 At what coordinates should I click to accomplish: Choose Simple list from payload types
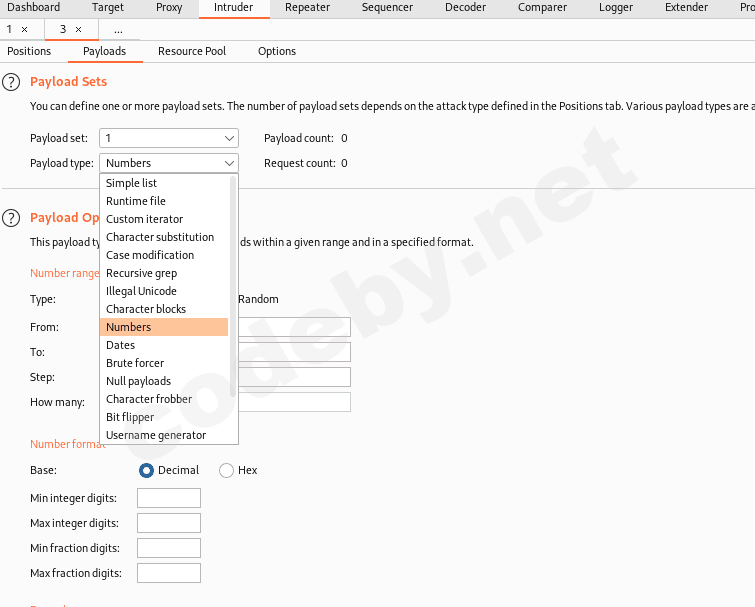pos(131,183)
